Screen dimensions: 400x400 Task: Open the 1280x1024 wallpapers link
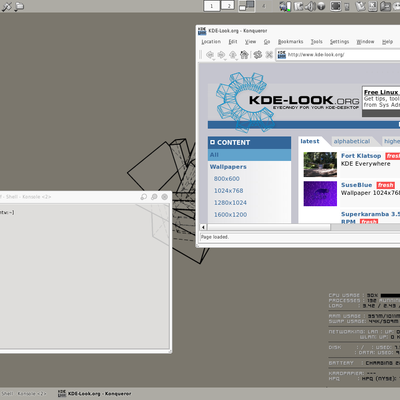(x=230, y=203)
